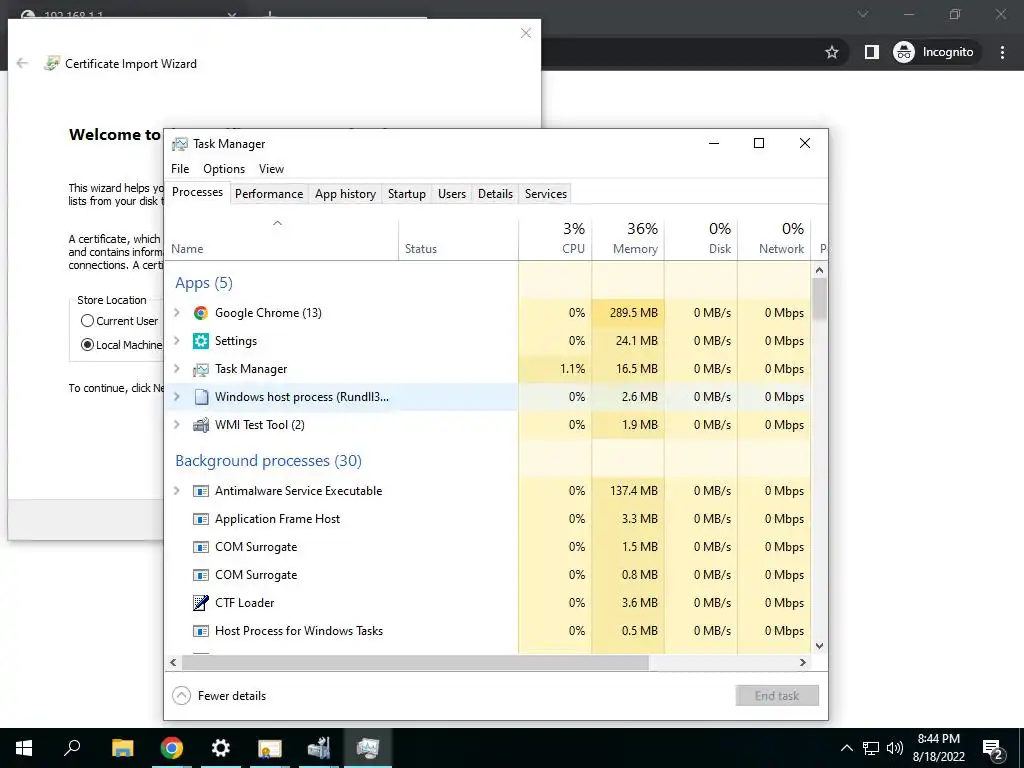Switch to the Details tab
The image size is (1024, 768).
(495, 194)
